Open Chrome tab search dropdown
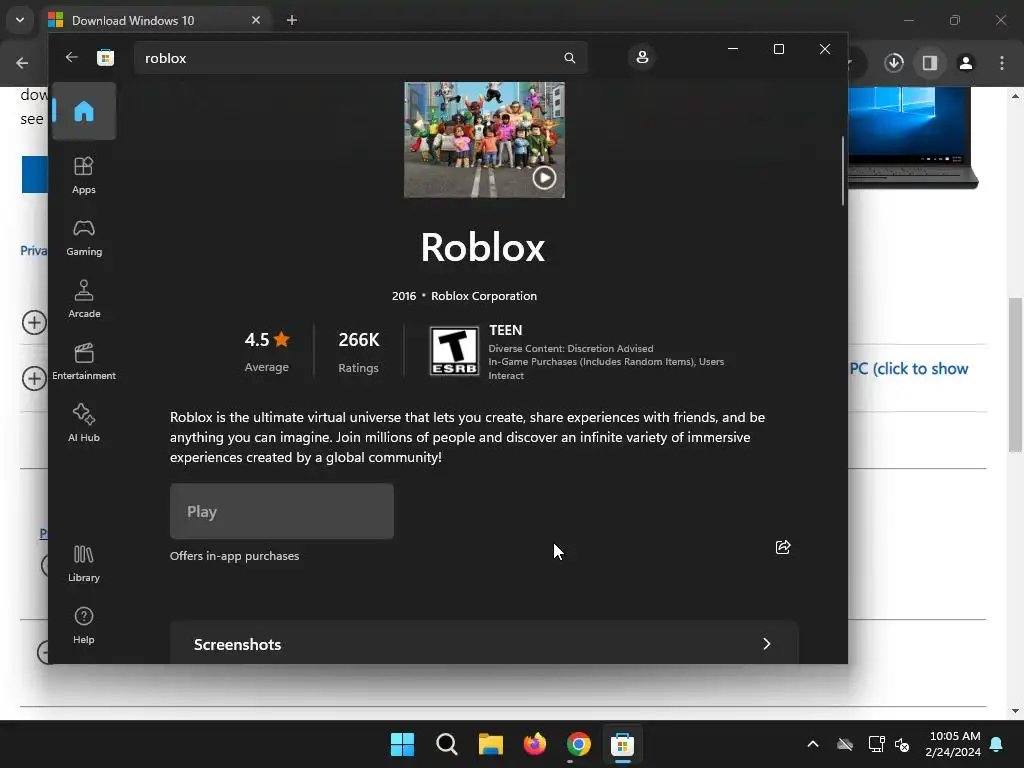 20,20
